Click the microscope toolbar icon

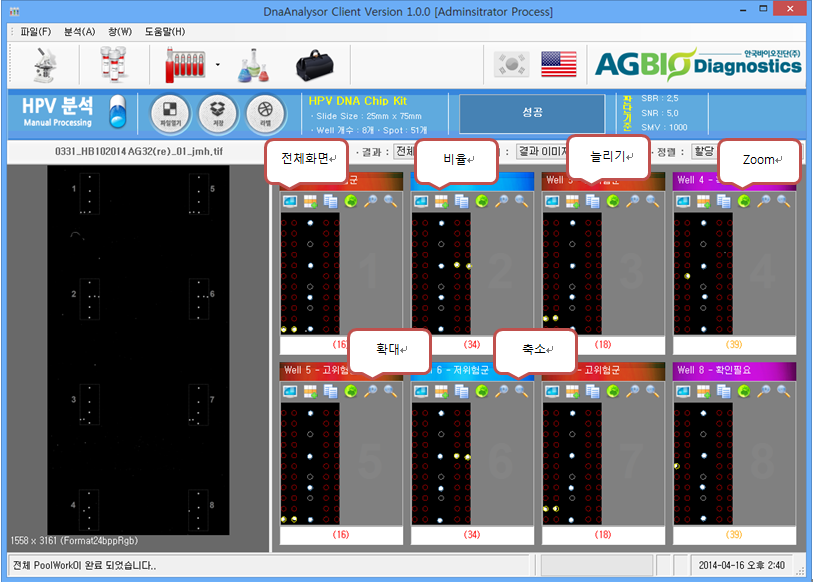[x=45, y=65]
